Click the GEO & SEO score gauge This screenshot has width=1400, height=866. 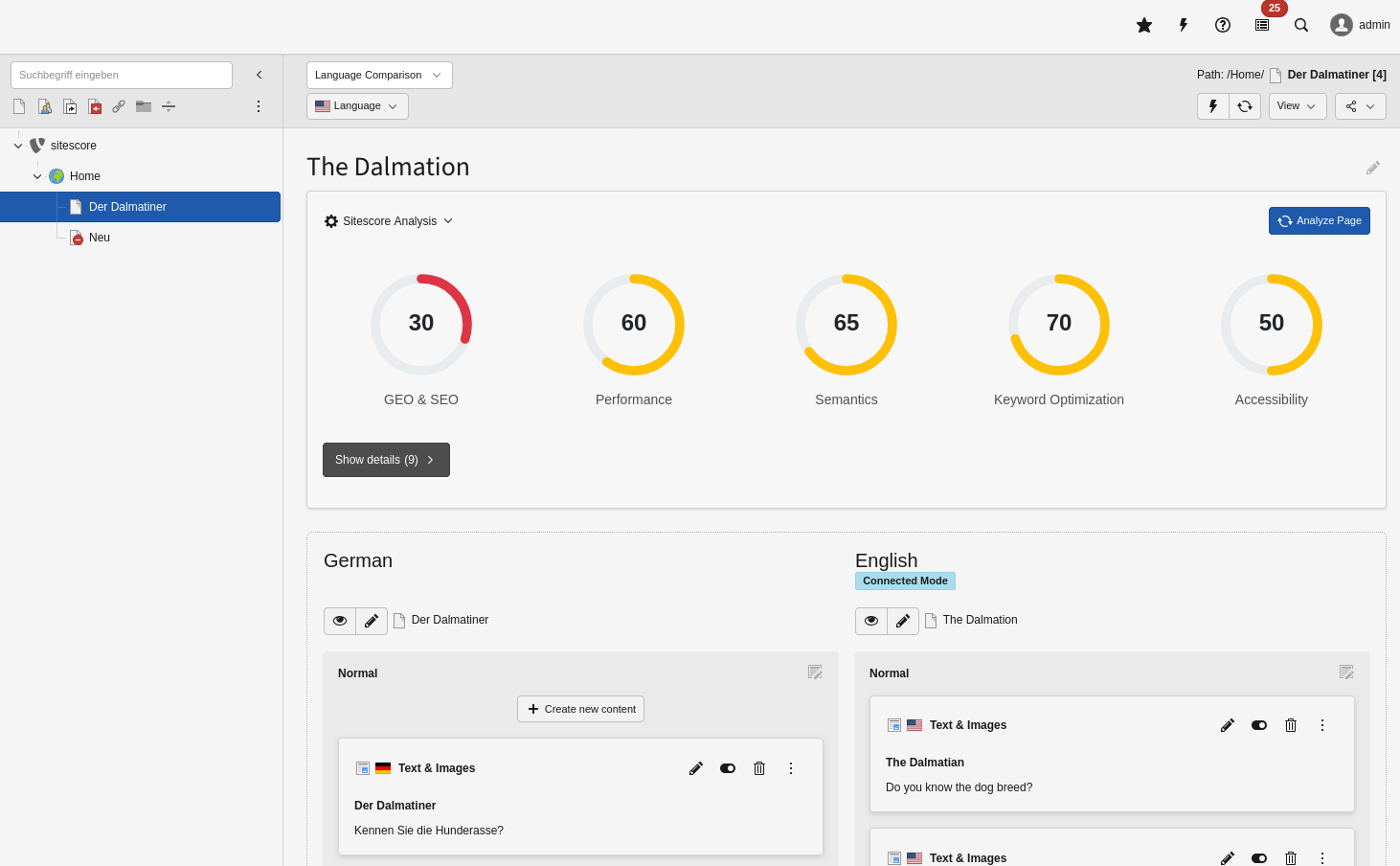421,325
